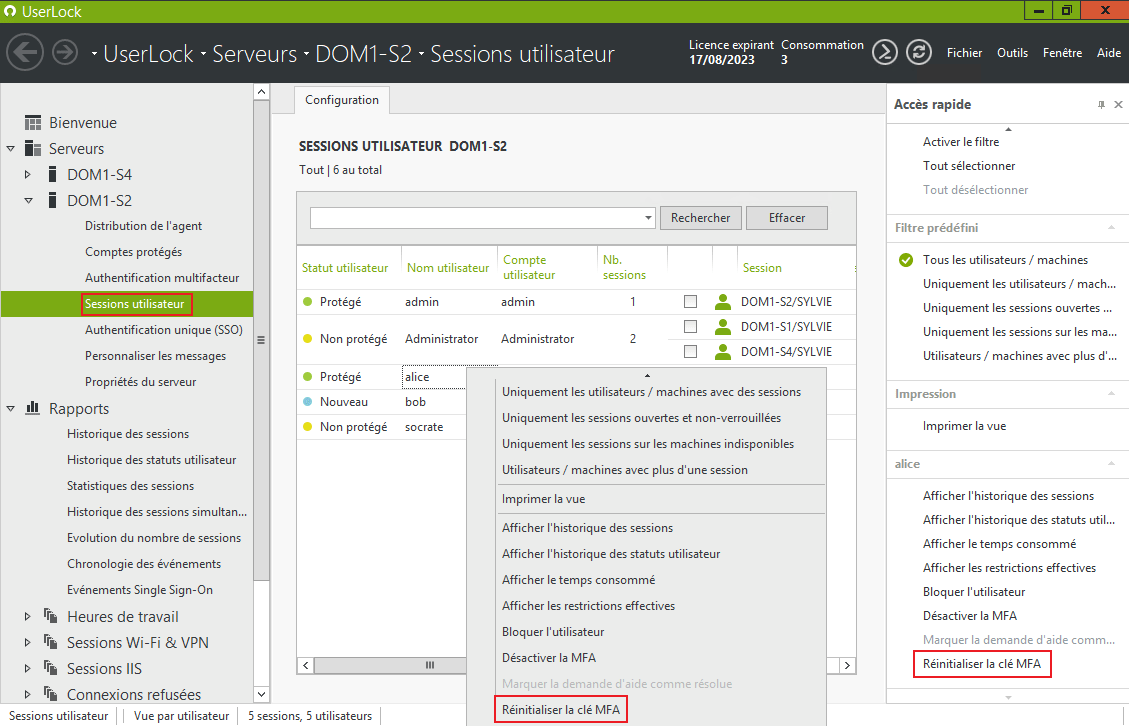Click the Sessions Wi-Fi & VPN icon
Screen dimensions: 1129x726
pyautogui.click(x=50, y=642)
